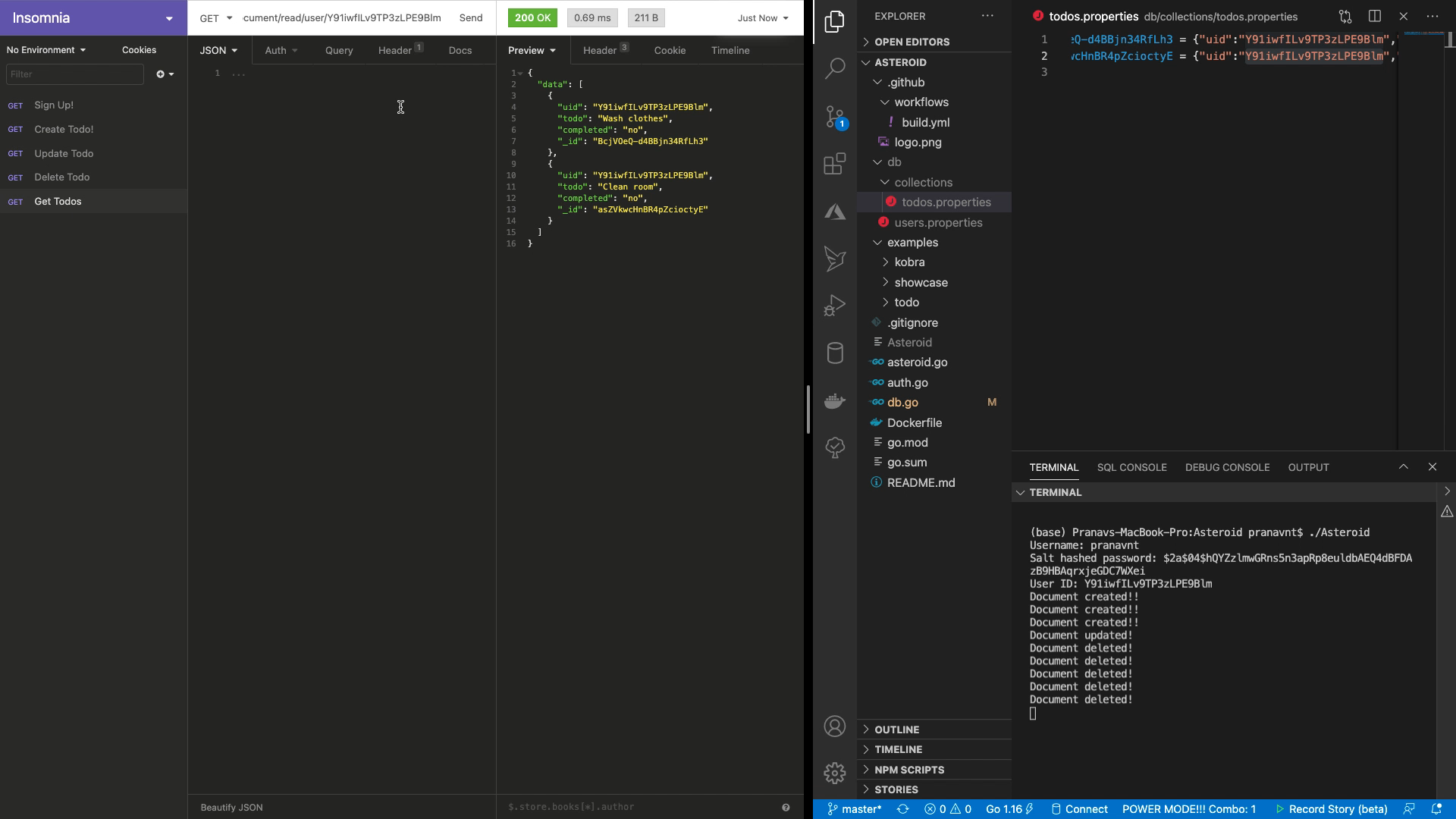The height and width of the screenshot is (819, 1456).
Task: Open the JSON body type dropdown
Action: pyautogui.click(x=219, y=50)
